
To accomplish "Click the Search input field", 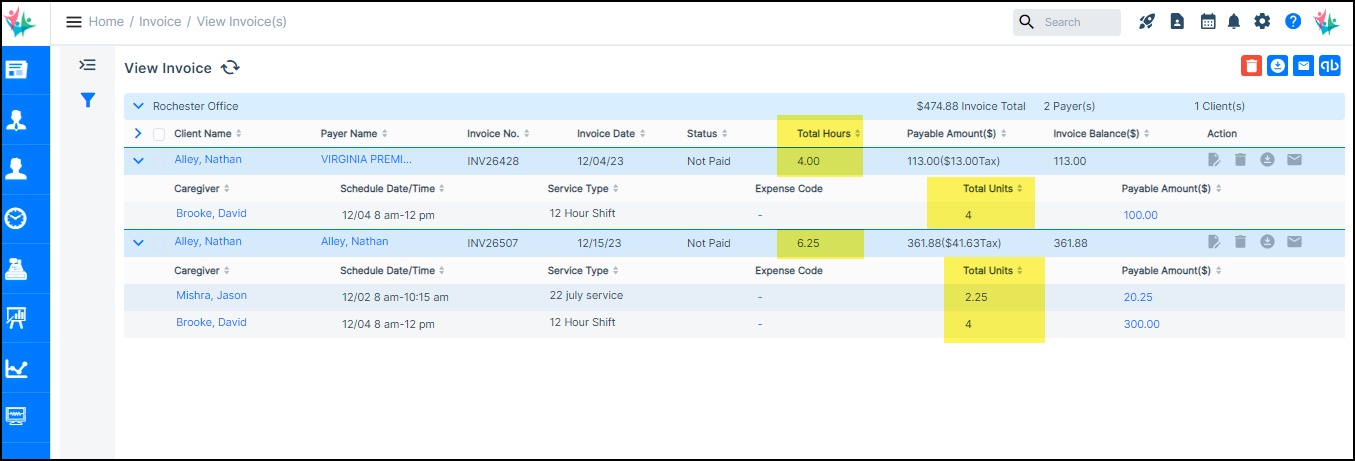I will pyautogui.click(x=1067, y=22).
